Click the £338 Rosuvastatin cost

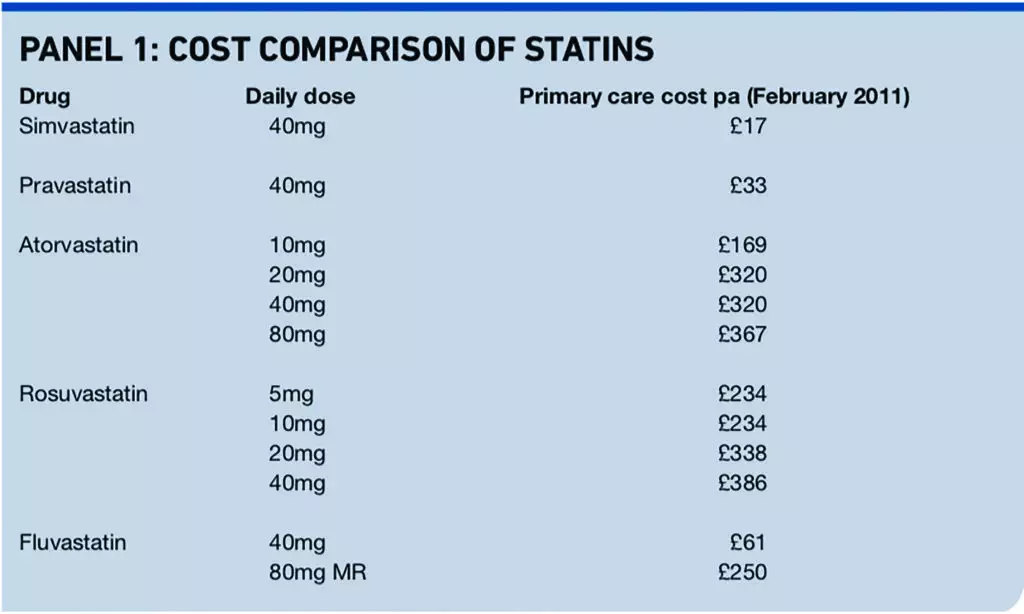(742, 453)
